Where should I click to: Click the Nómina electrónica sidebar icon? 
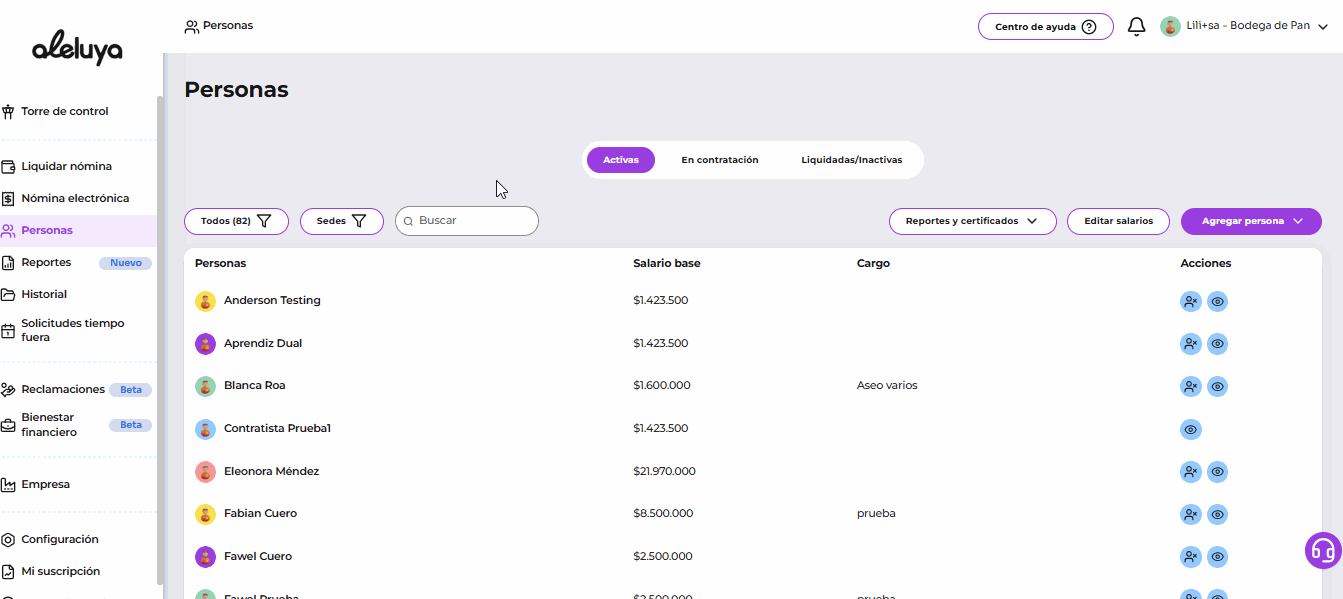click(9, 199)
